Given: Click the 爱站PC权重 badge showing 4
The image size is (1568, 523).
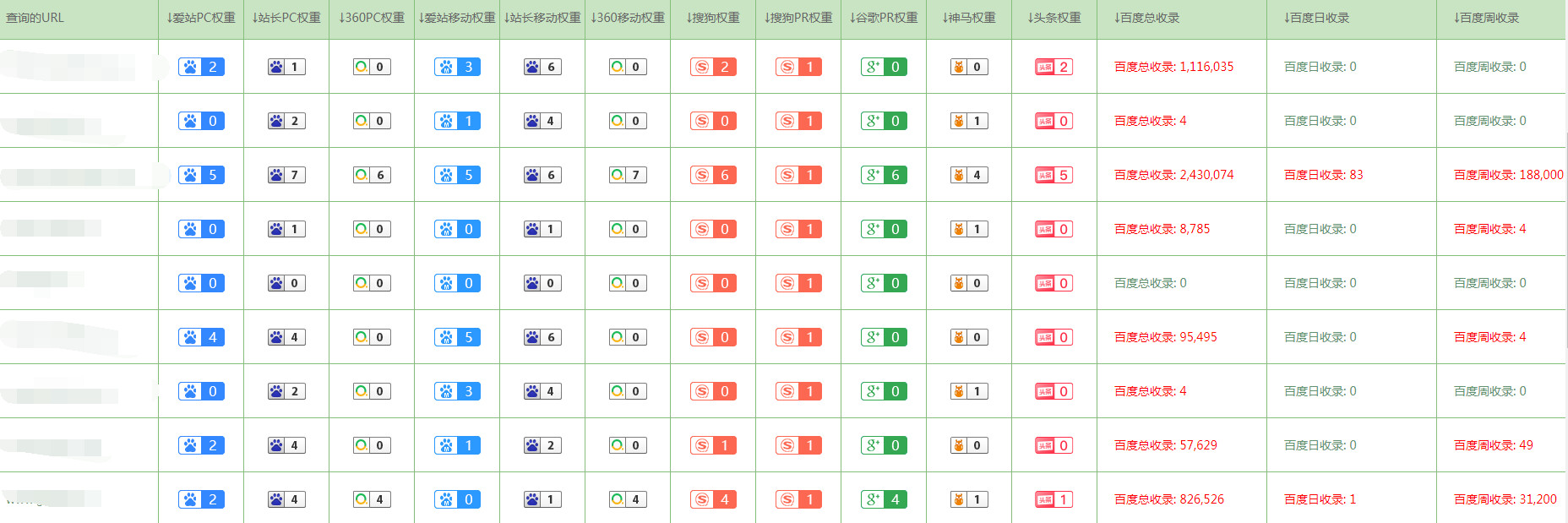Looking at the screenshot, I should coord(201,337).
